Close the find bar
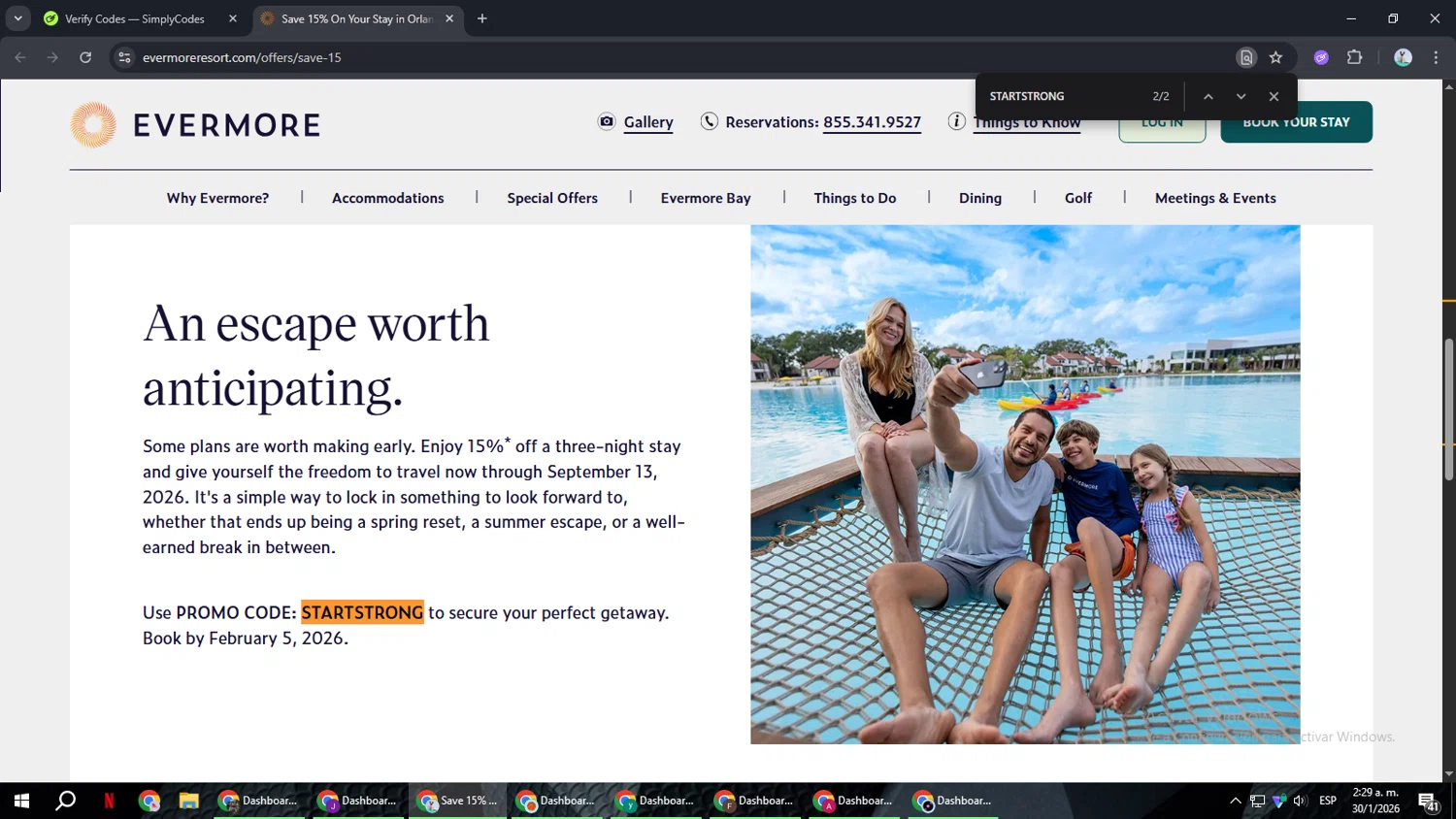This screenshot has height=819, width=1456. pos(1274,96)
